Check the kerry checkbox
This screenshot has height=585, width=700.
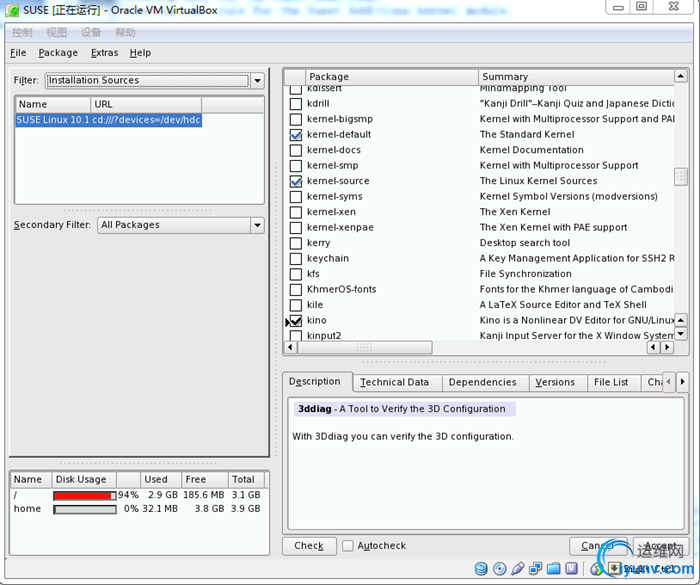(x=296, y=243)
